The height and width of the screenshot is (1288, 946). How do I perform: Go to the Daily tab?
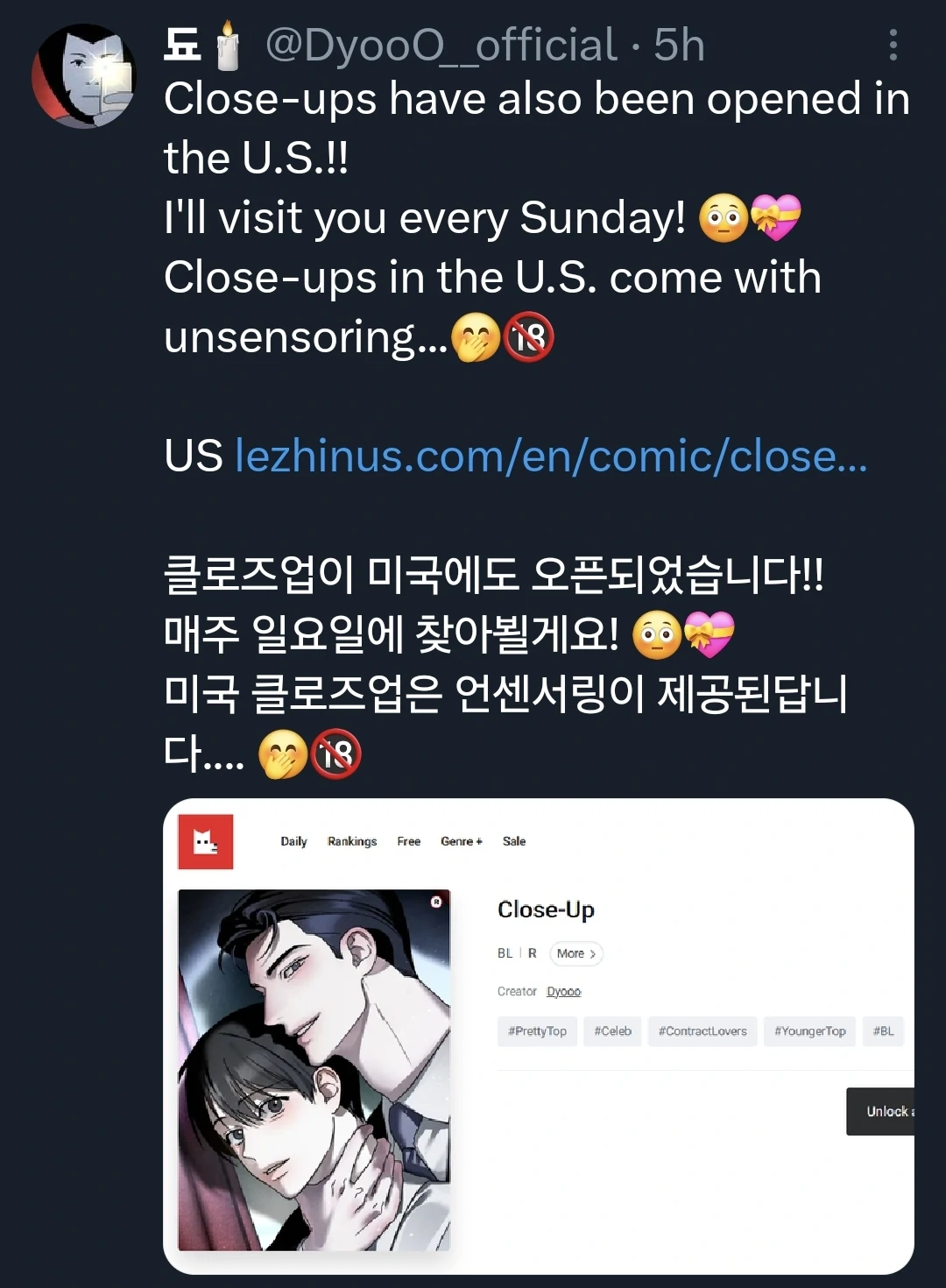pyautogui.click(x=293, y=841)
